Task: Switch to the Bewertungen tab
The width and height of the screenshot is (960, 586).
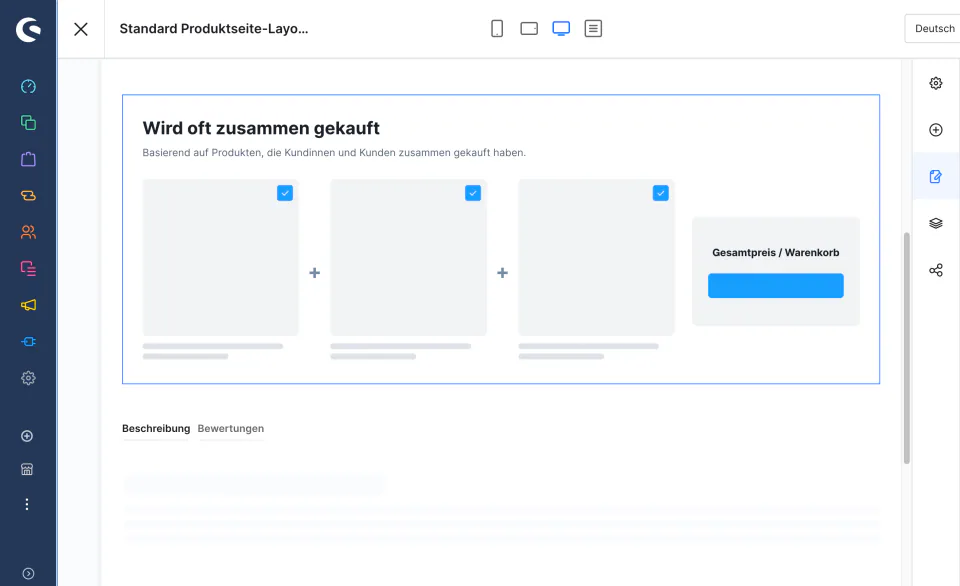Action: (x=231, y=429)
